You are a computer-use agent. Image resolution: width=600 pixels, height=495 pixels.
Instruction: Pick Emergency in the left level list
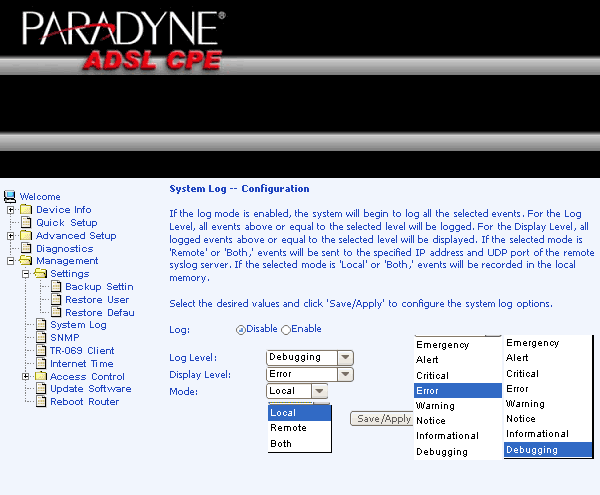pyautogui.click(x=458, y=345)
